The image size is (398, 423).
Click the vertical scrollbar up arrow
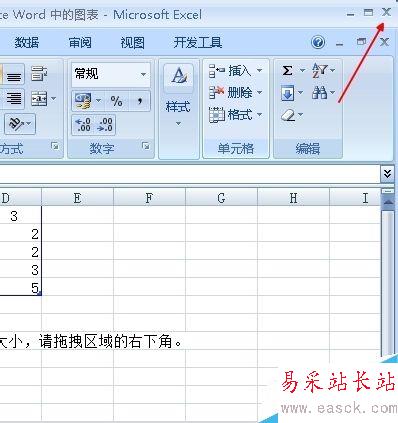pos(388,202)
